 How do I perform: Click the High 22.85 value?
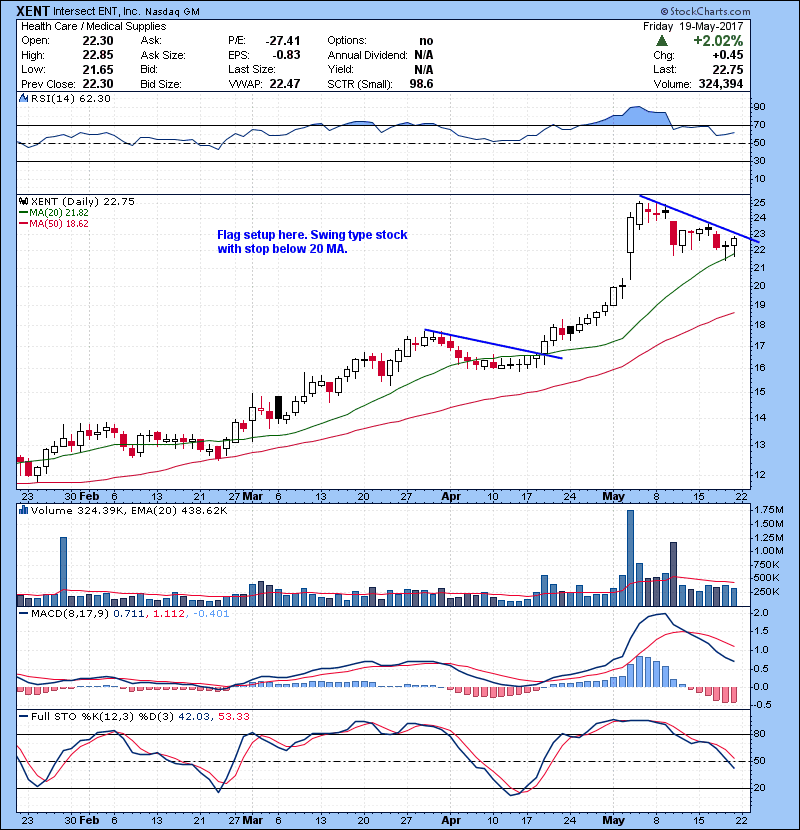pos(98,55)
